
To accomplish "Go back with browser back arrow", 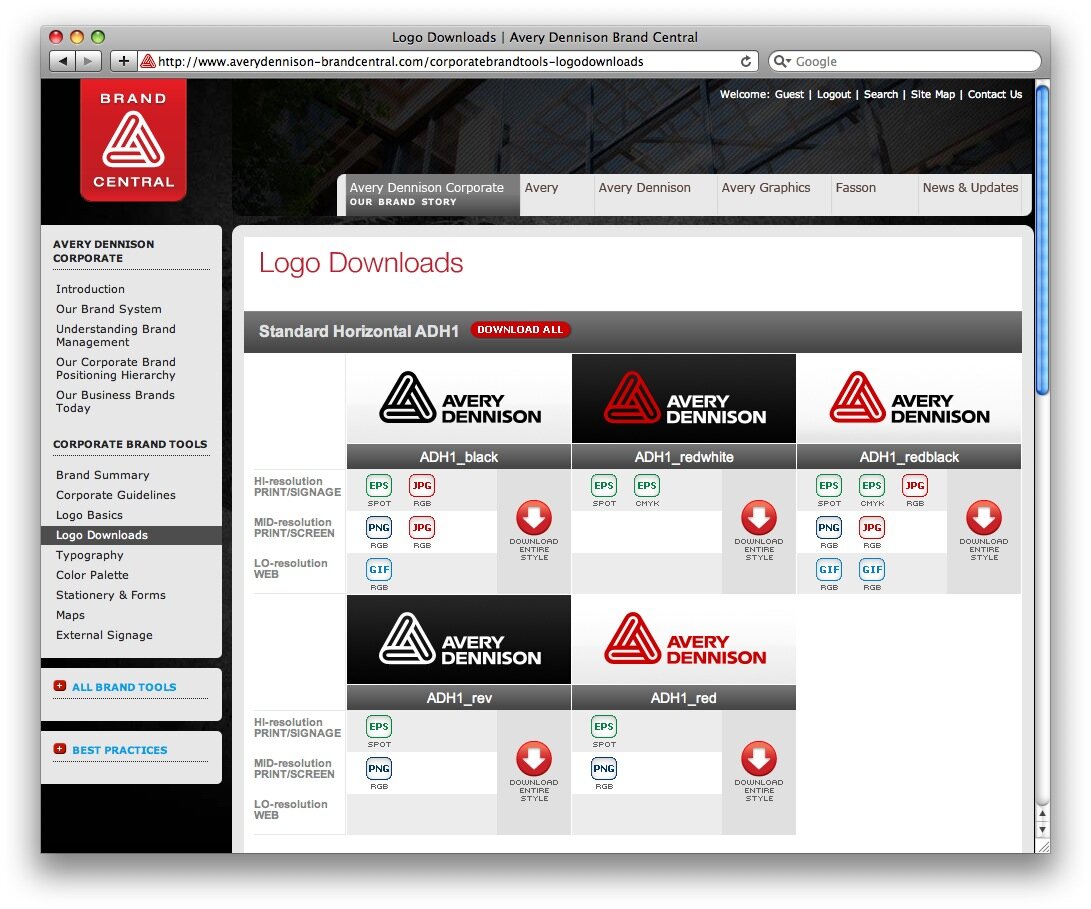I will tap(63, 61).
